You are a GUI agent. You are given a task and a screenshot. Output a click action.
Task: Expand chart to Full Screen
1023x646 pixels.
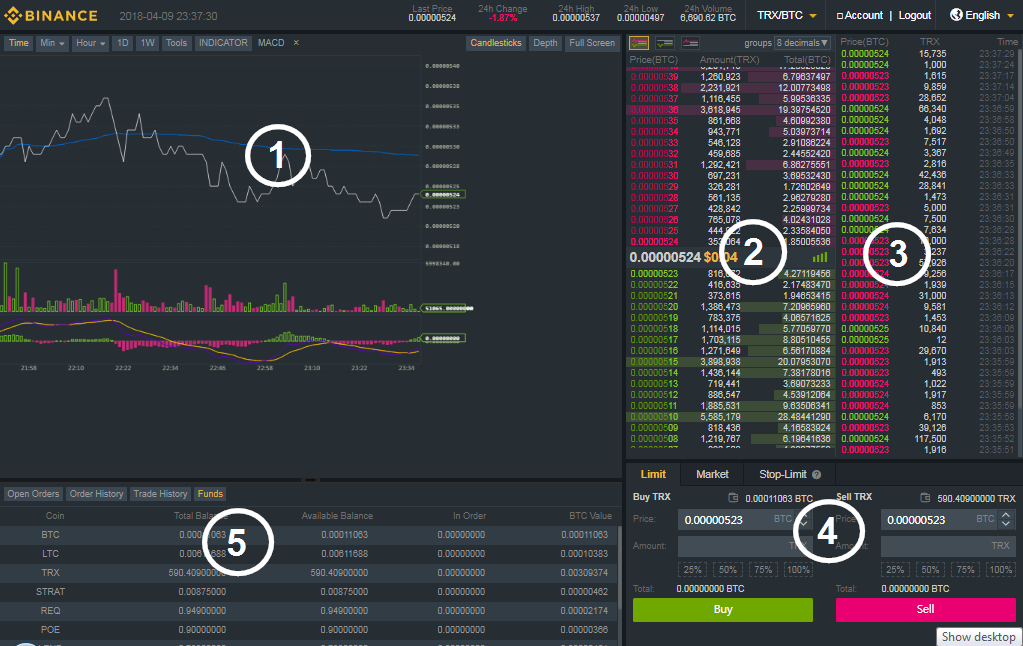592,42
